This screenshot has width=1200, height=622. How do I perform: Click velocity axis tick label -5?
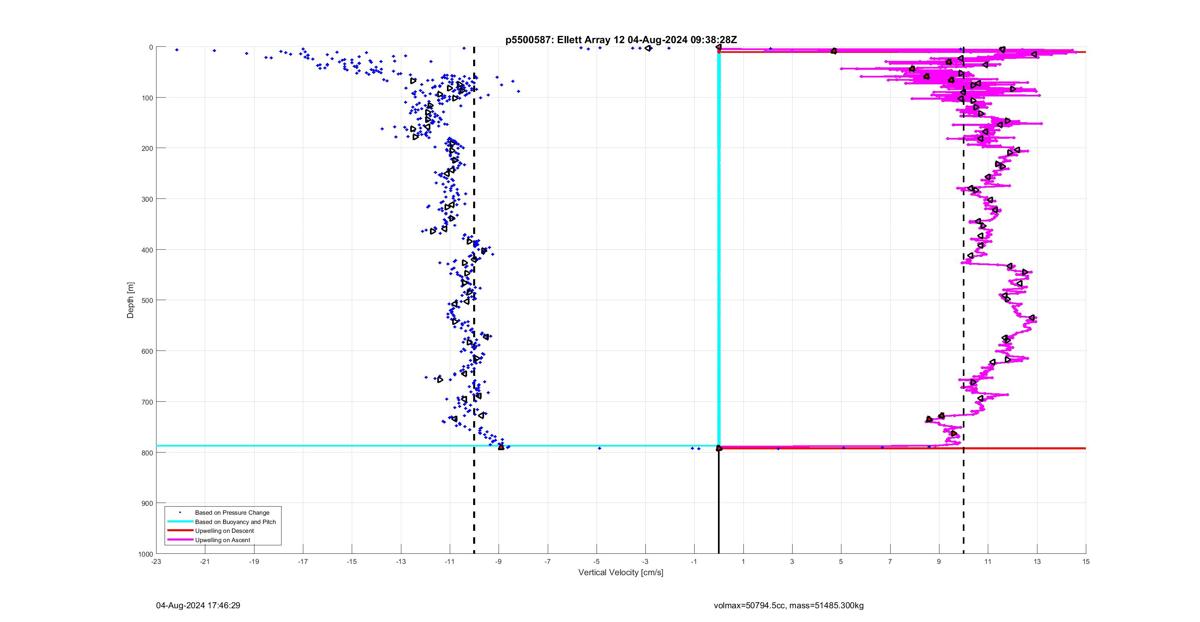(x=597, y=562)
